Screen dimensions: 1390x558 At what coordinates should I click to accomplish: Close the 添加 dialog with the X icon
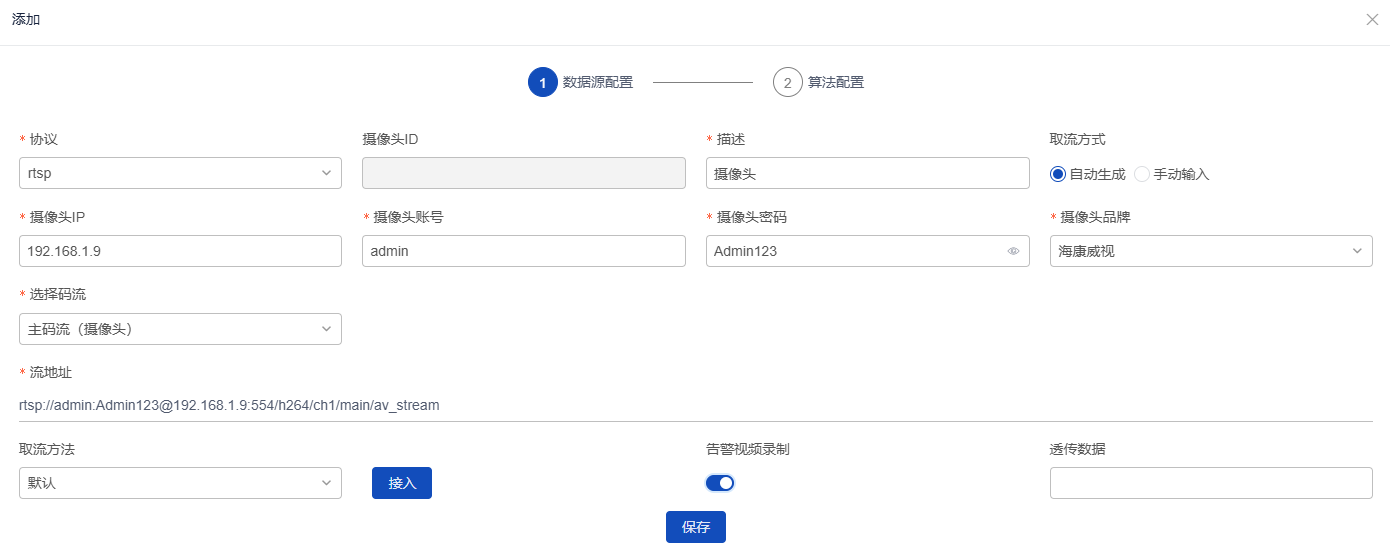(1372, 20)
